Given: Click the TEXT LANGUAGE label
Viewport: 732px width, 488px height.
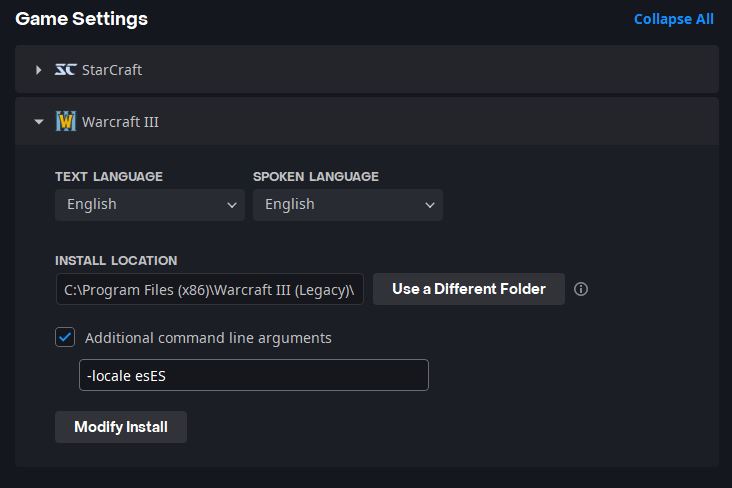Looking at the screenshot, I should click(109, 177).
